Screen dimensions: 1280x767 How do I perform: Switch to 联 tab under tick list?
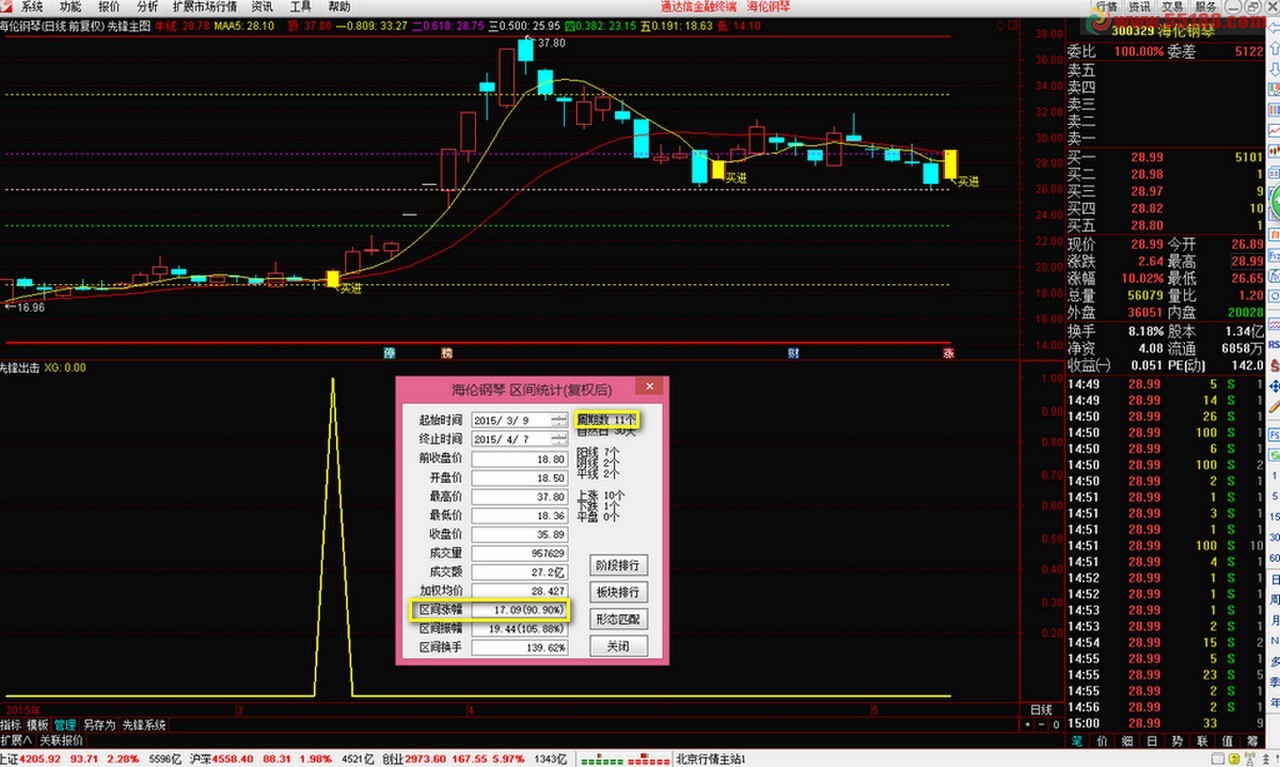click(1202, 741)
